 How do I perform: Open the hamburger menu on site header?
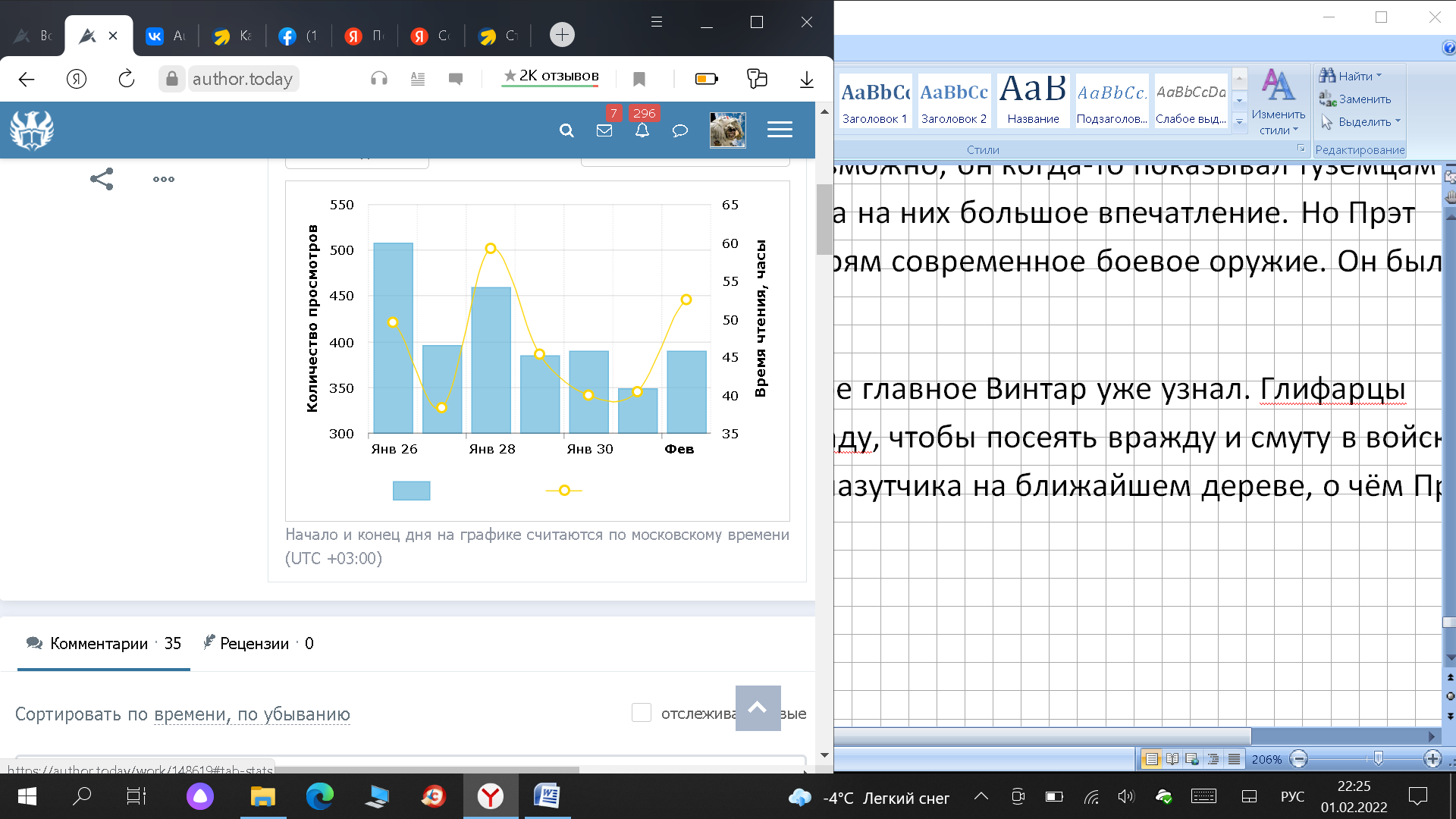[x=780, y=130]
